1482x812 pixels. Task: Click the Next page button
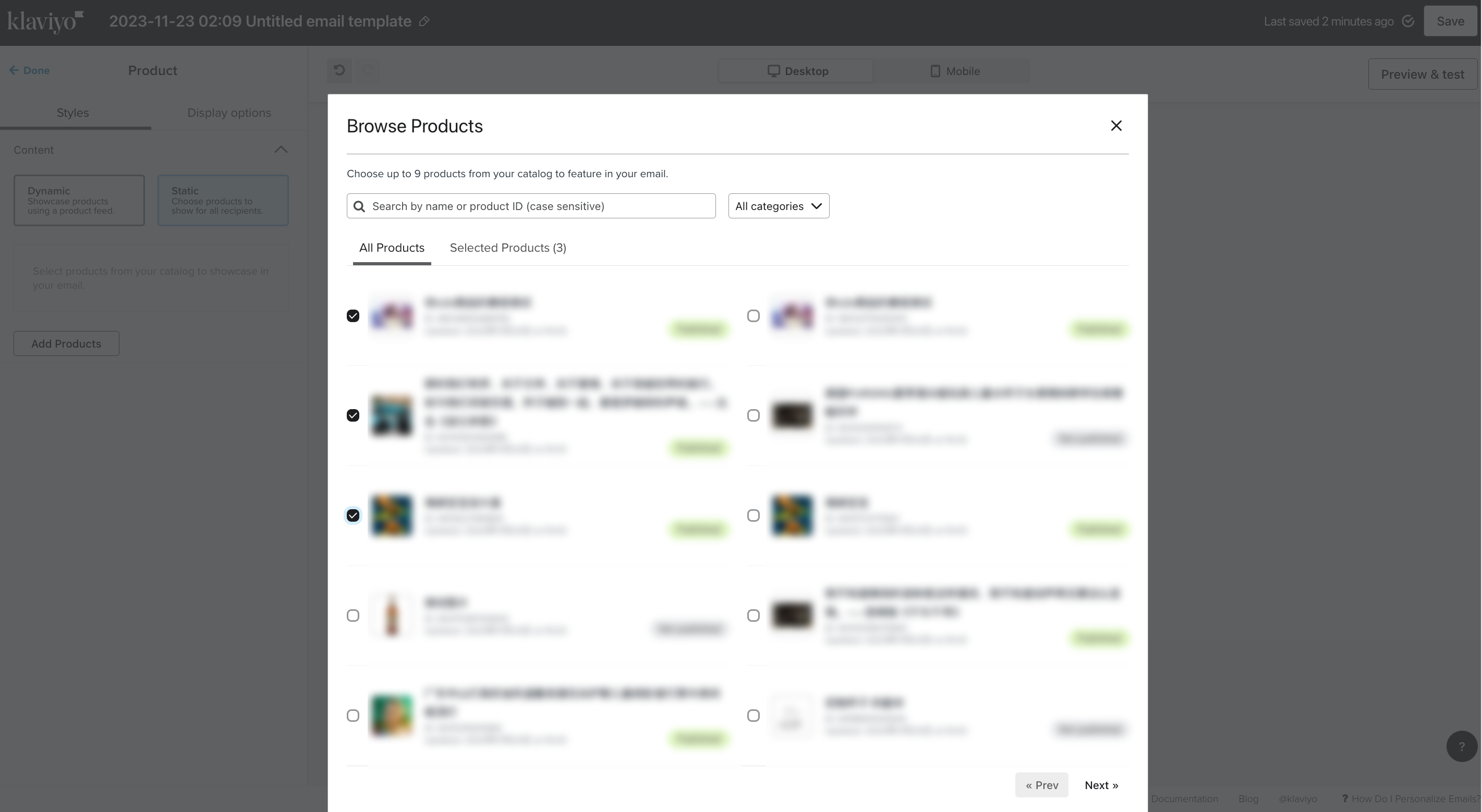[x=1101, y=785]
